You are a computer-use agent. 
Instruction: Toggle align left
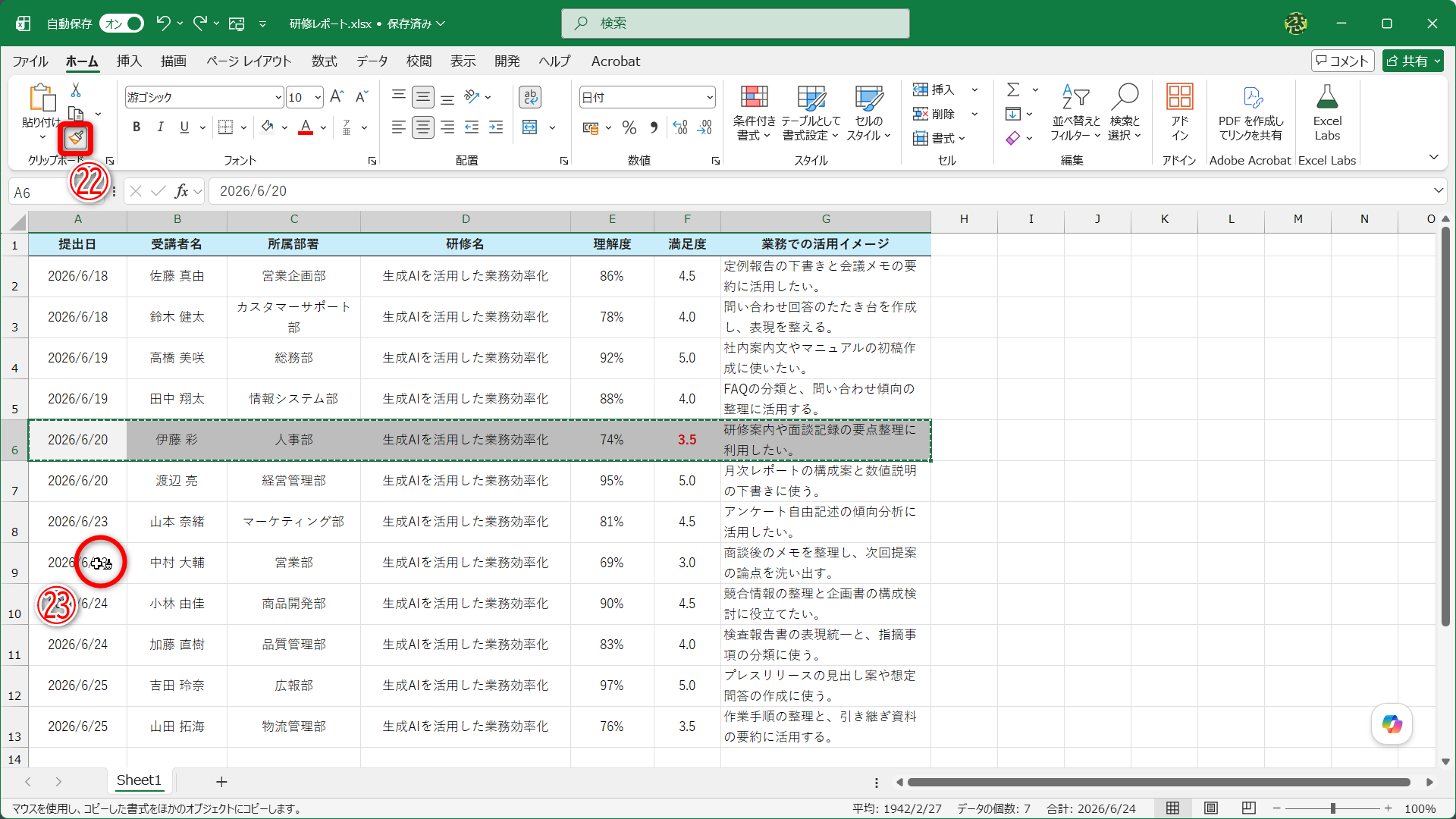click(x=398, y=127)
